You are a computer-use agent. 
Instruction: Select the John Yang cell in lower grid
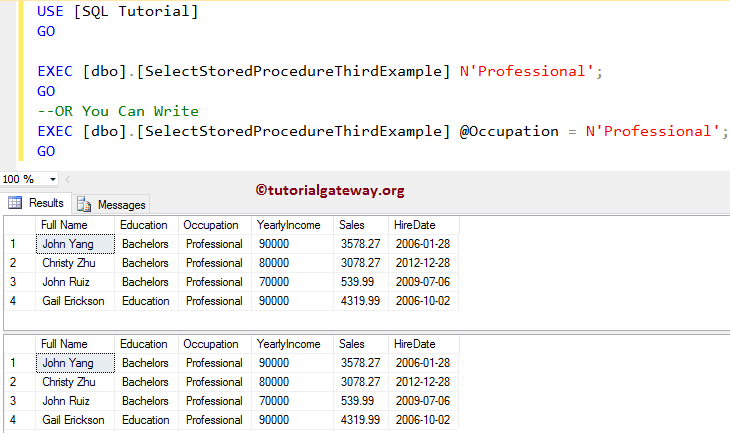[x=75, y=363]
